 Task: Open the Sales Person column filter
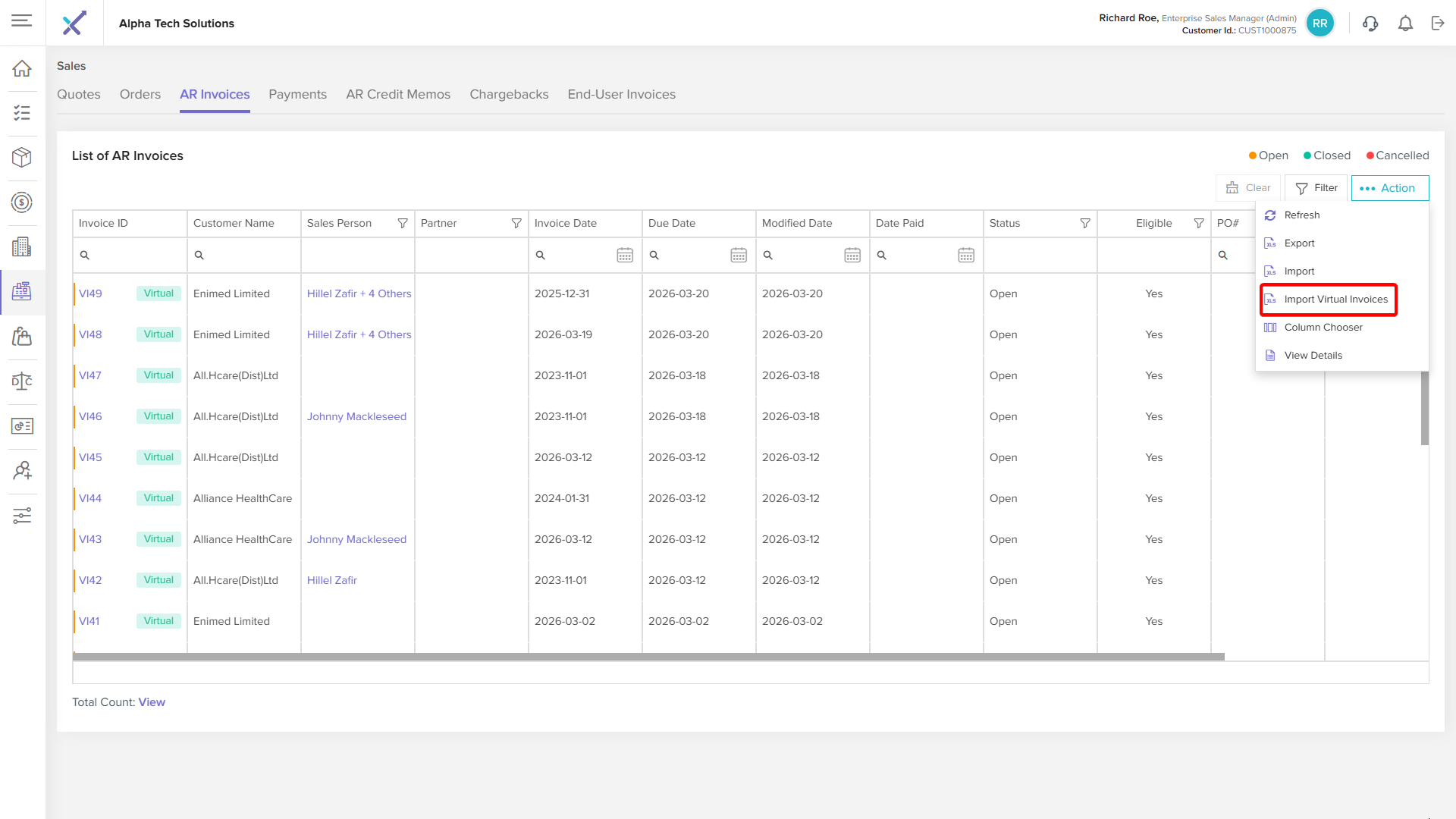pyautogui.click(x=403, y=224)
